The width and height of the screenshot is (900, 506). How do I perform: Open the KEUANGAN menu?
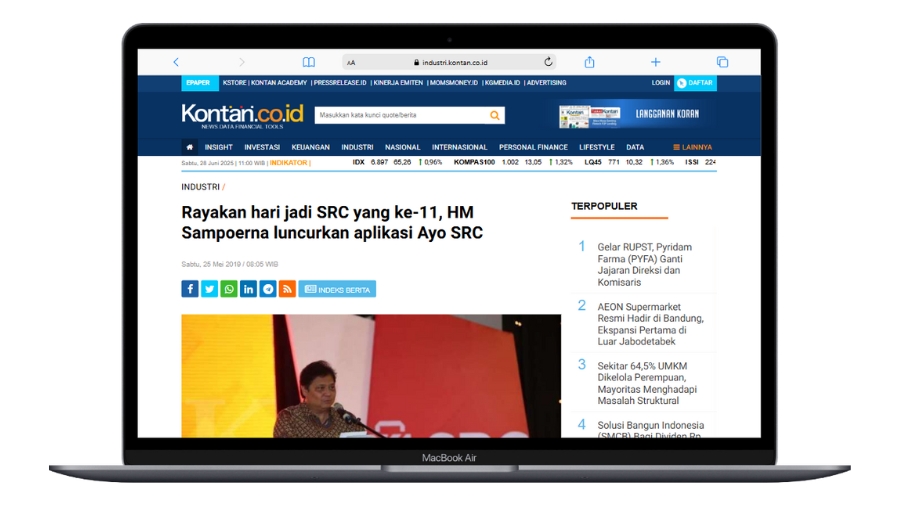(x=311, y=147)
